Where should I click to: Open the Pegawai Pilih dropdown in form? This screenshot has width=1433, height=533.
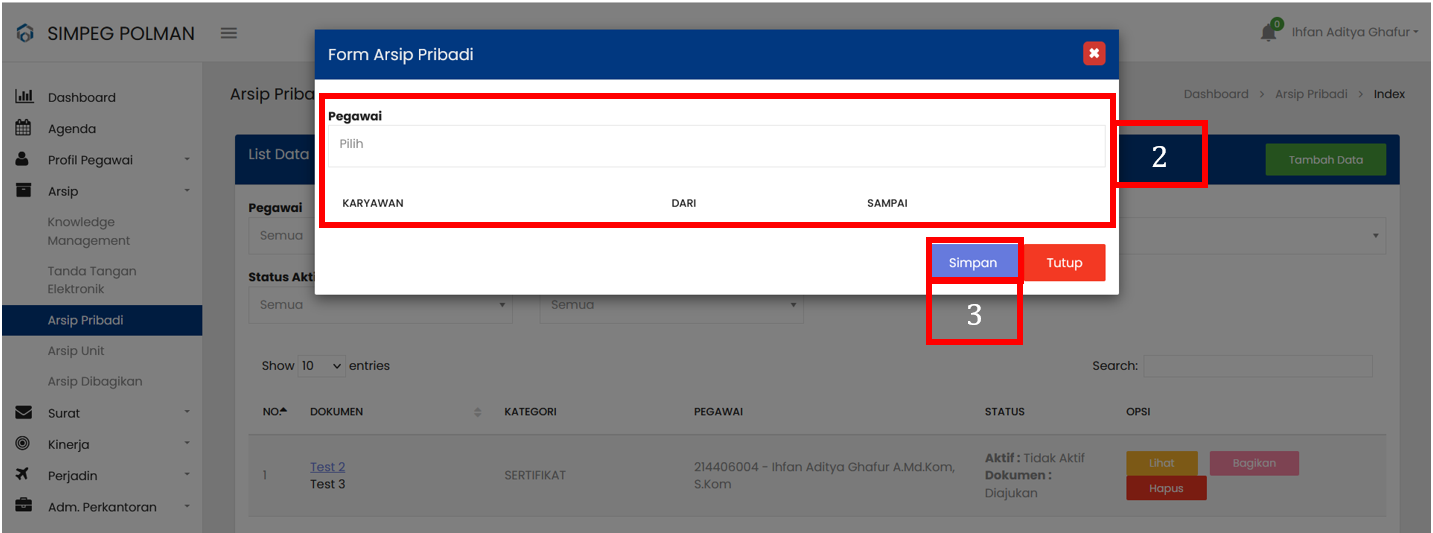tap(715, 145)
